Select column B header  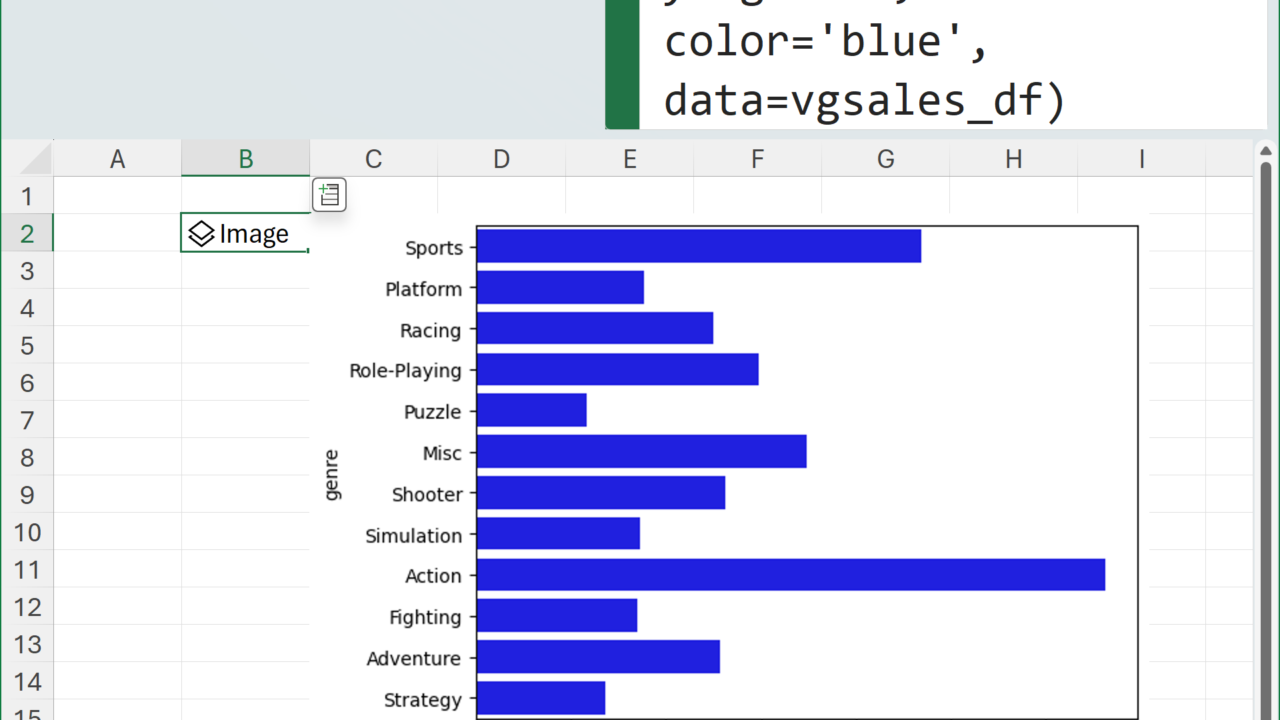click(245, 159)
